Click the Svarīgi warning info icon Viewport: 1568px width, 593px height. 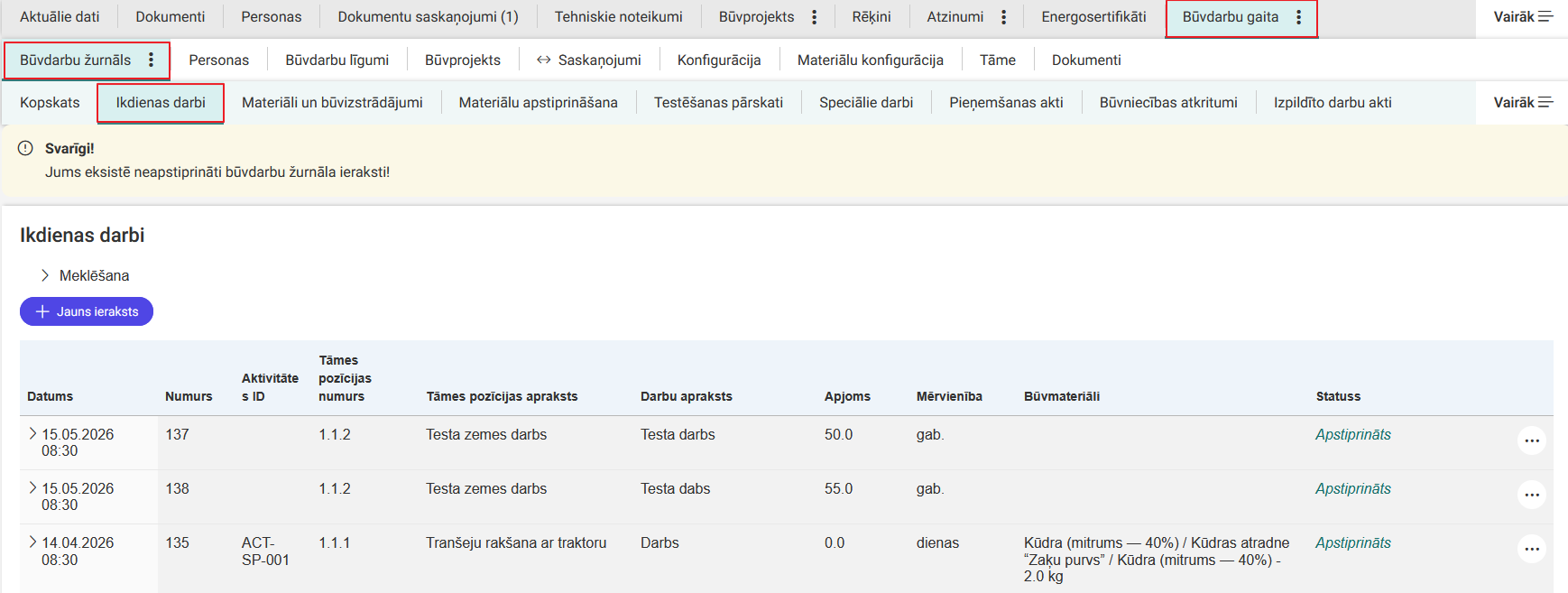click(25, 148)
